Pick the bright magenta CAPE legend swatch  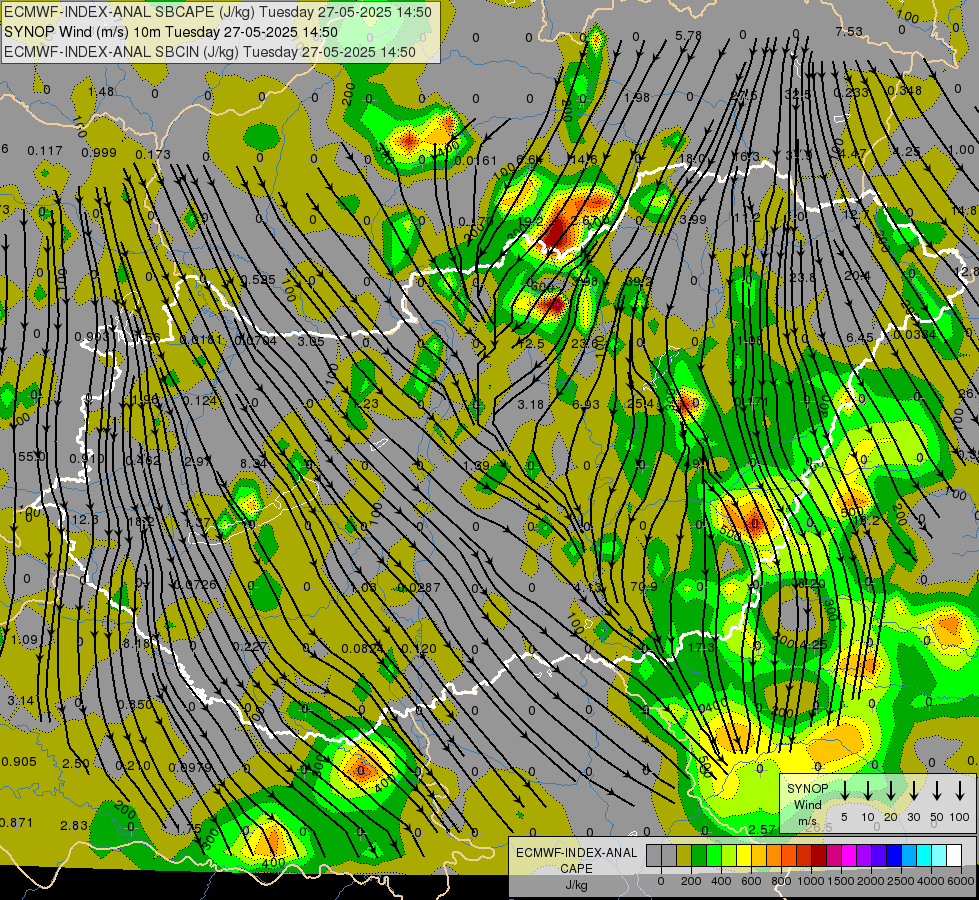pyautogui.click(x=850, y=855)
